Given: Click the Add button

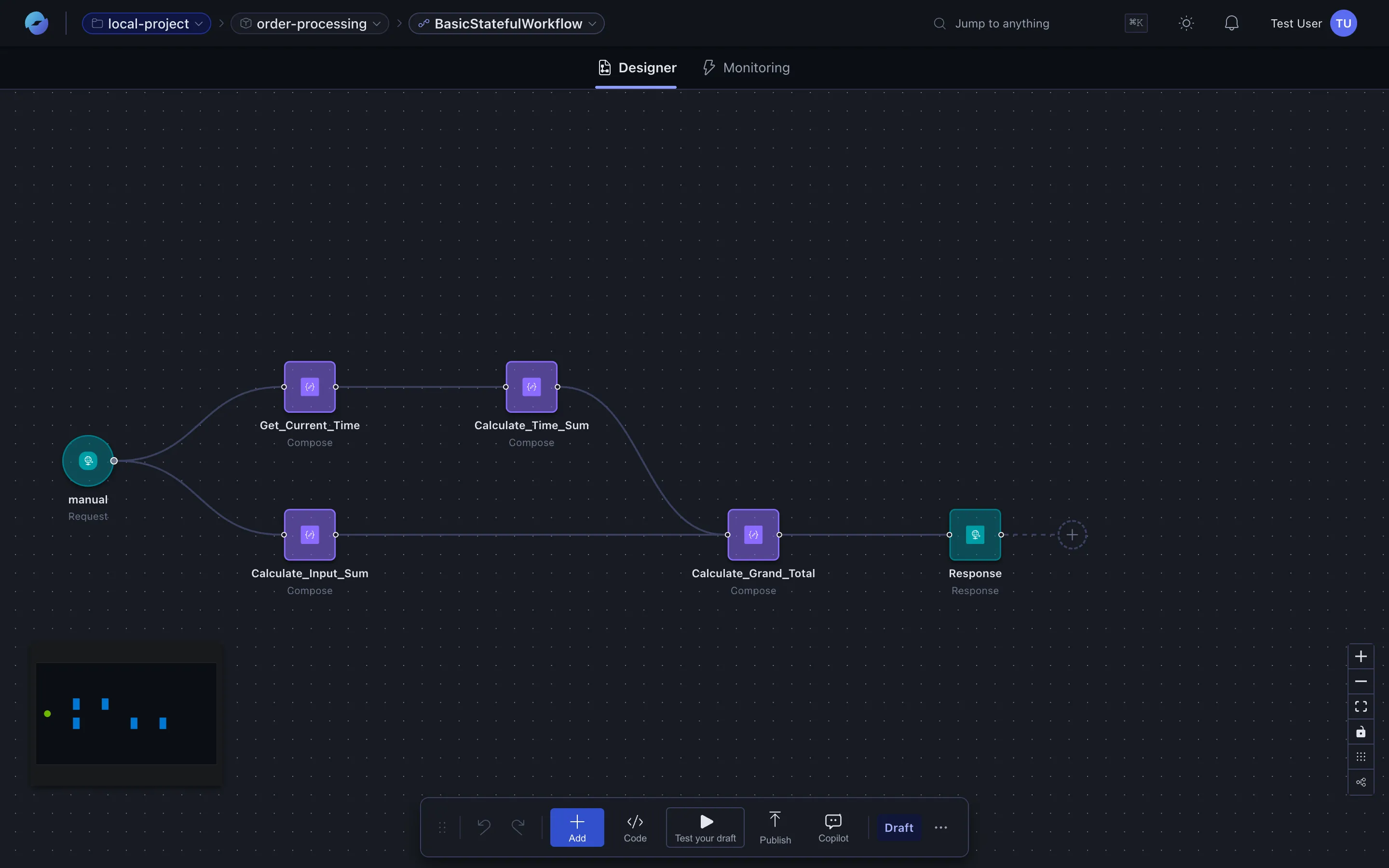Looking at the screenshot, I should (577, 827).
